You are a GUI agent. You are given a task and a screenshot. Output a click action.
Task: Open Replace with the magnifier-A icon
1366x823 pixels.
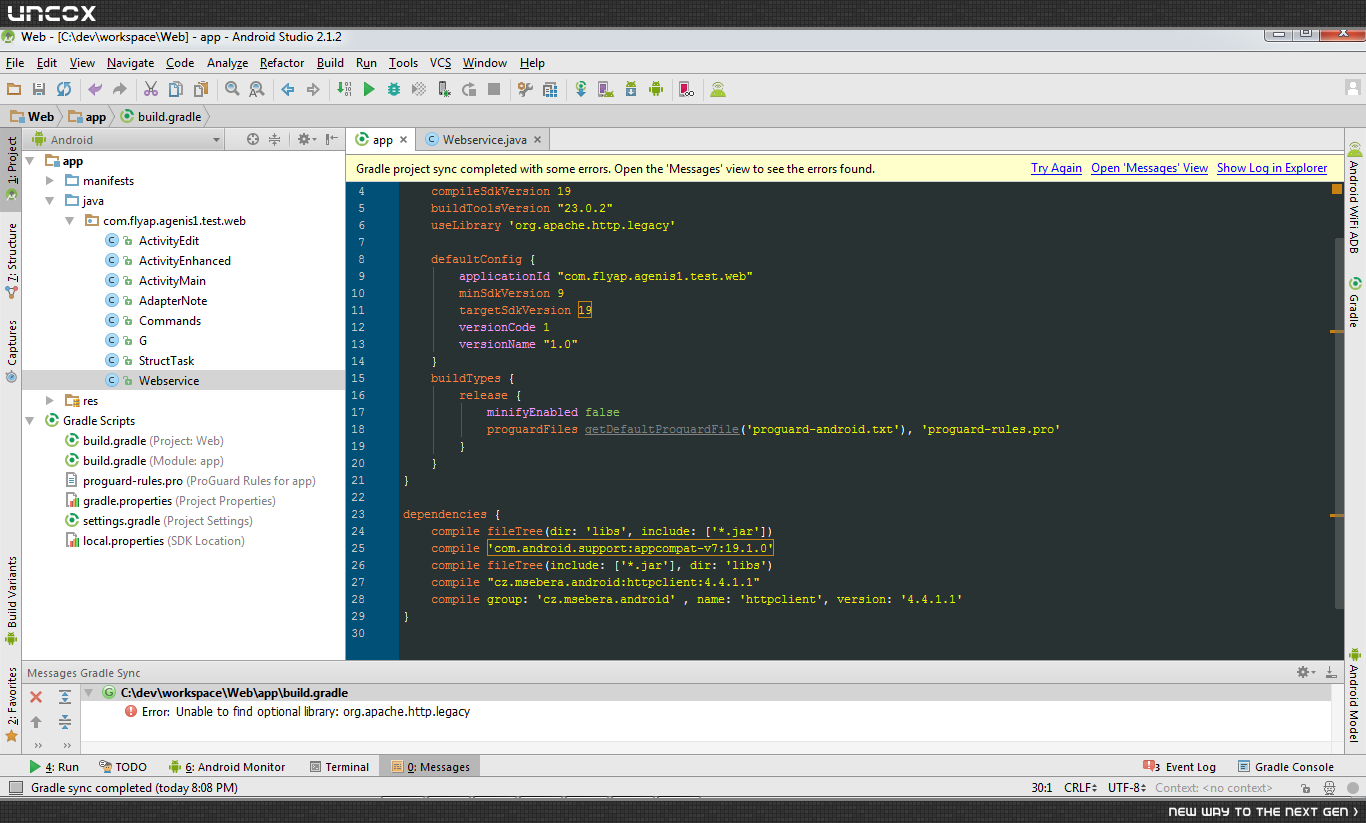pyautogui.click(x=257, y=89)
